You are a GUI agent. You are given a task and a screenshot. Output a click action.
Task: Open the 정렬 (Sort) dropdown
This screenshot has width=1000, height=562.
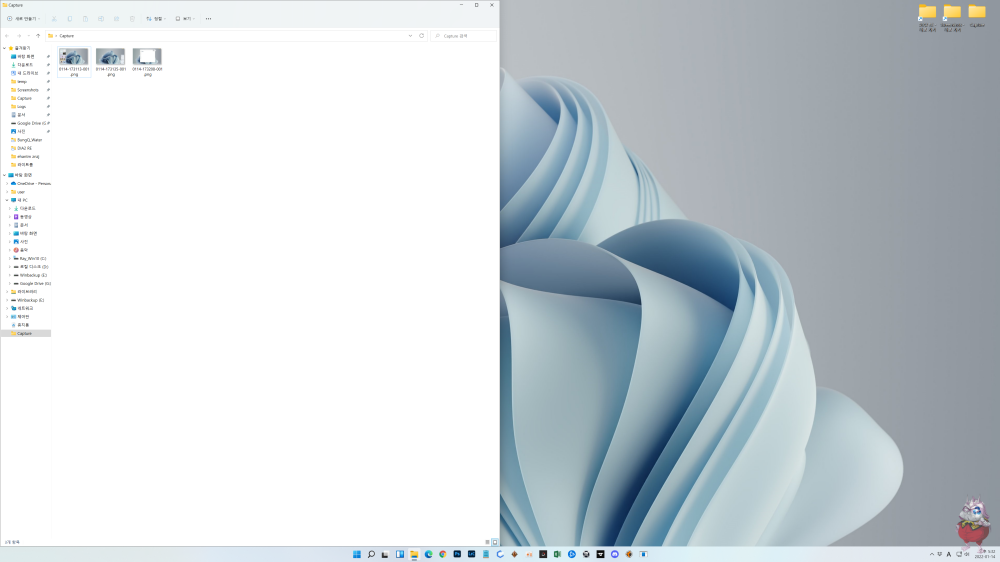tap(156, 18)
